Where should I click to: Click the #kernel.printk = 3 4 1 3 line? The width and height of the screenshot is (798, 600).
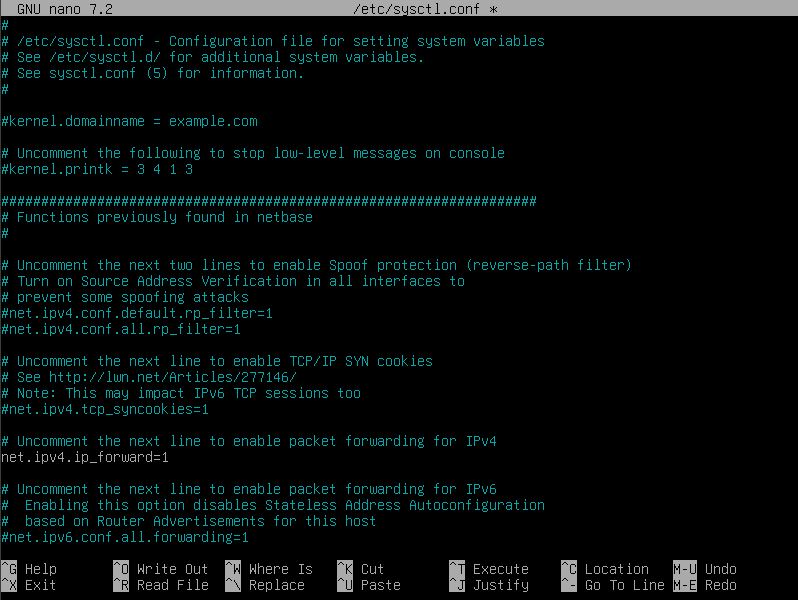coord(97,169)
